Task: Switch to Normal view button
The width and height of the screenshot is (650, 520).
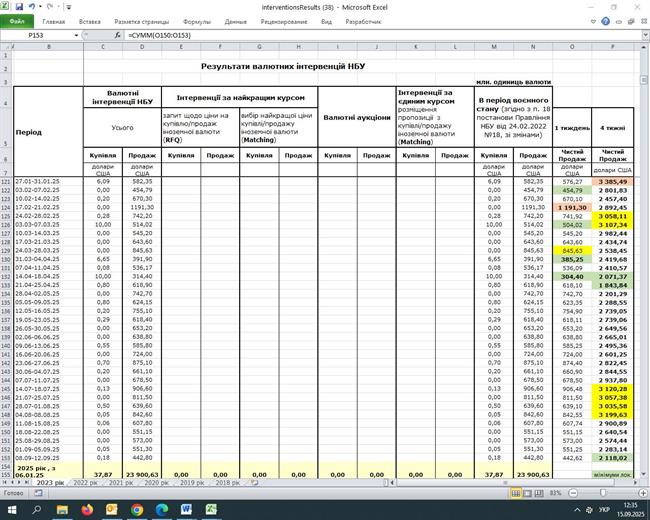Action: 515,493
